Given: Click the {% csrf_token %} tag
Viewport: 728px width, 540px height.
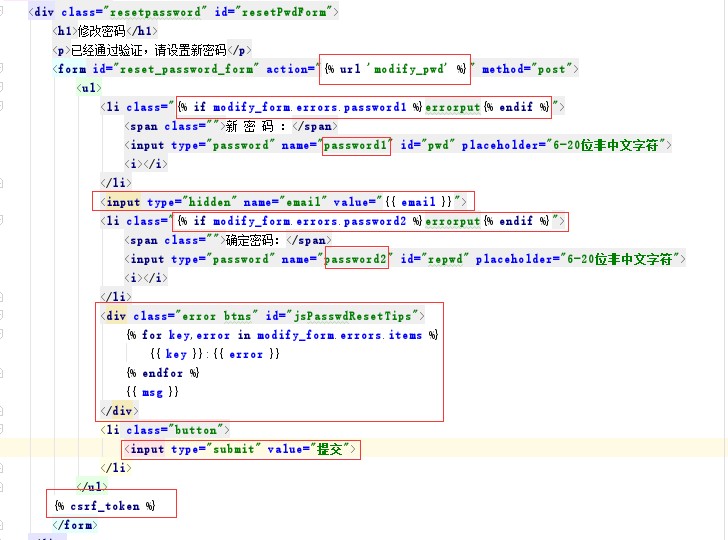Looking at the screenshot, I should 105,506.
